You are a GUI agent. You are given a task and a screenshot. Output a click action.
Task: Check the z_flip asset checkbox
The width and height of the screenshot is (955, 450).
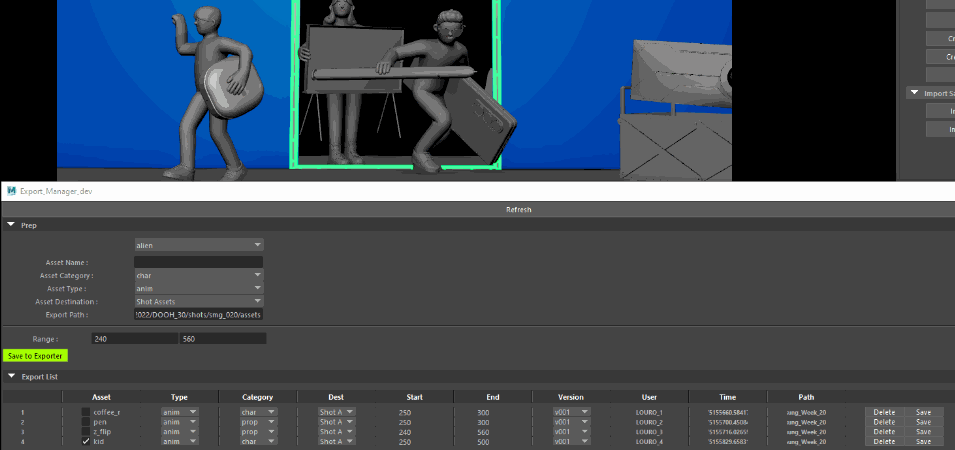tap(86, 431)
